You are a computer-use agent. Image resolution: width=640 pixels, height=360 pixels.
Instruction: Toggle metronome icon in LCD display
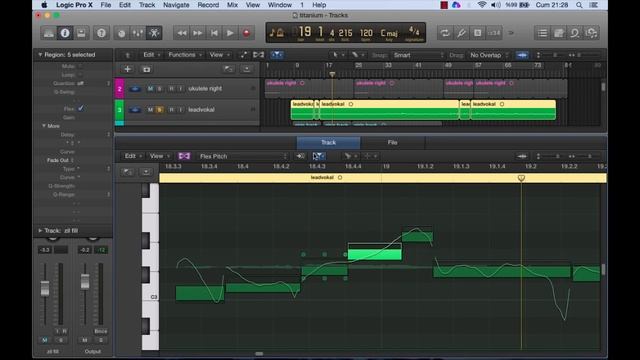[x=280, y=33]
